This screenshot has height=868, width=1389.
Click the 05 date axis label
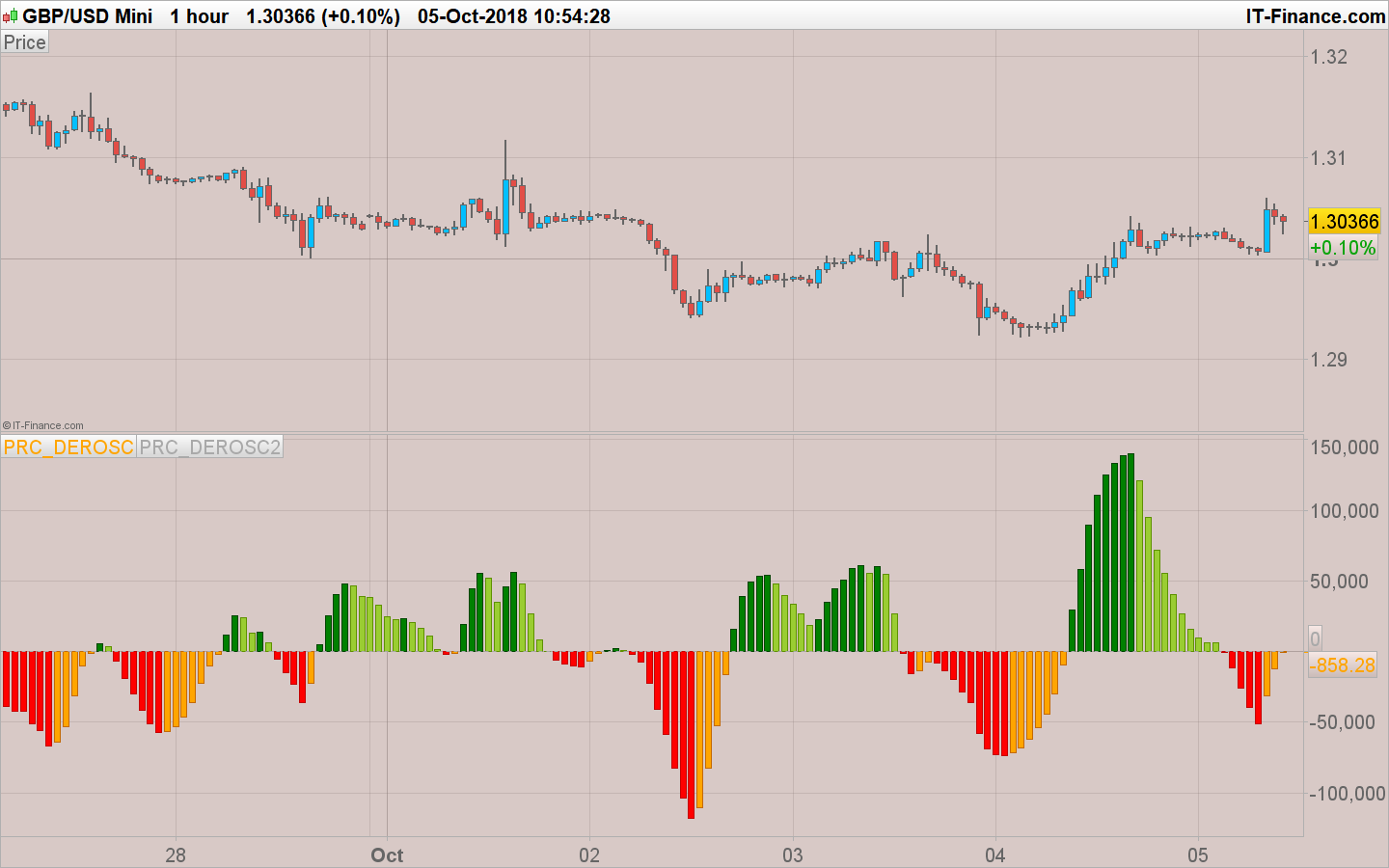1198,854
